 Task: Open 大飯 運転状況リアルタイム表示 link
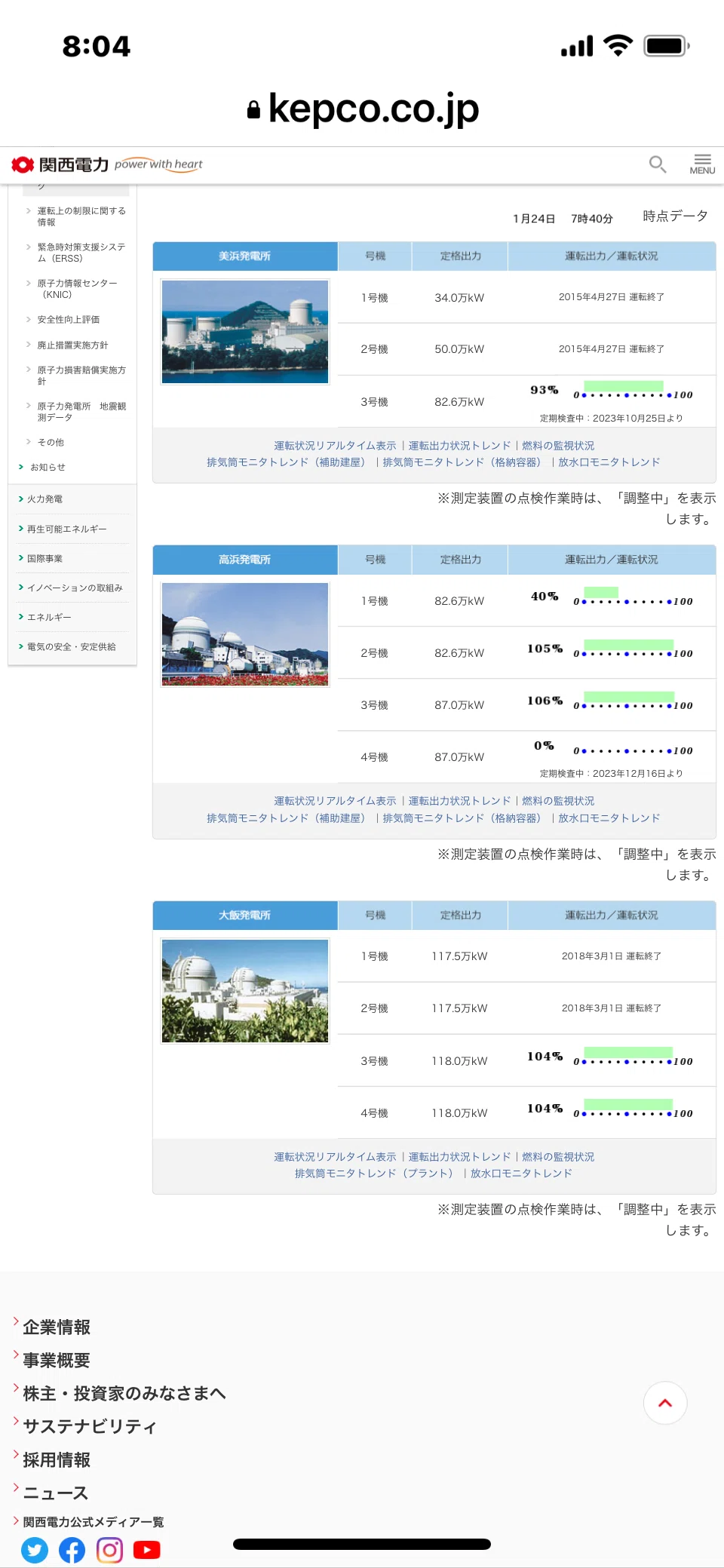pos(335,1157)
